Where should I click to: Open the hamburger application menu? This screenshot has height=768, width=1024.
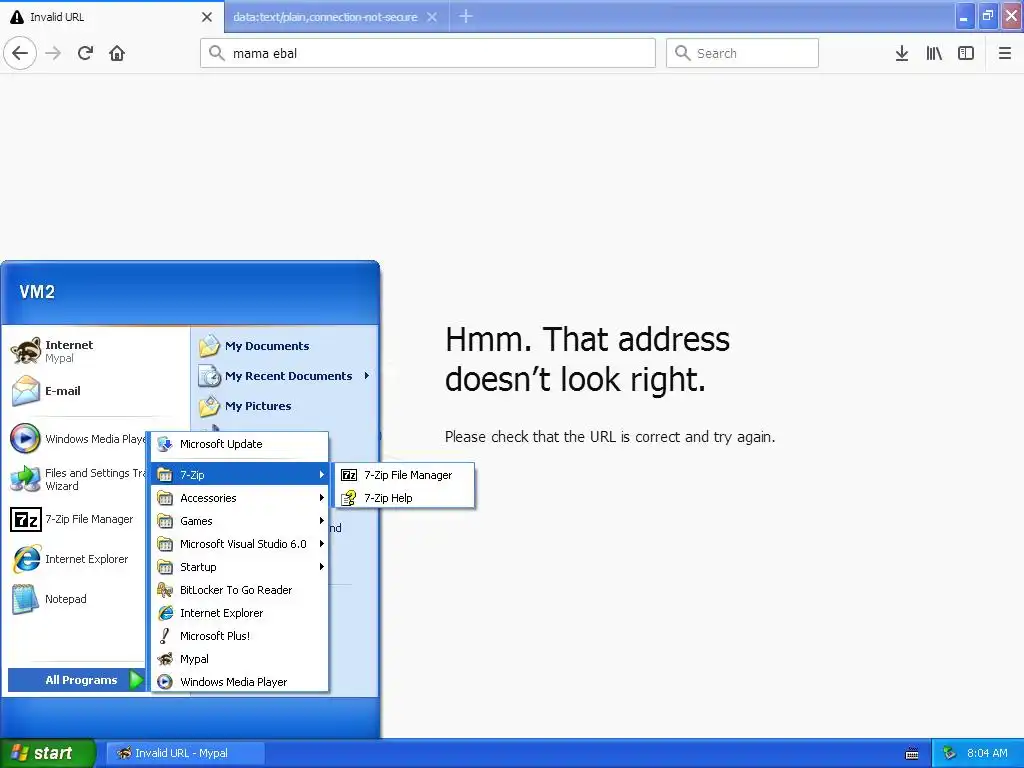(x=1004, y=53)
